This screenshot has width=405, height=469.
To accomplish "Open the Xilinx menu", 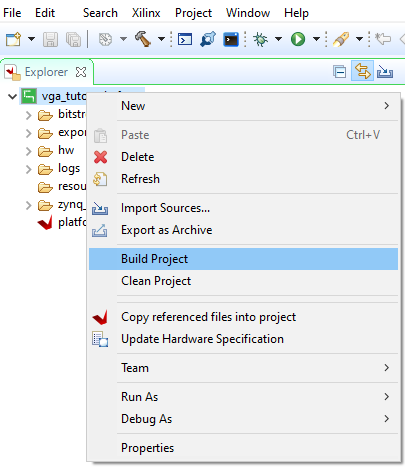I will click(x=146, y=13).
